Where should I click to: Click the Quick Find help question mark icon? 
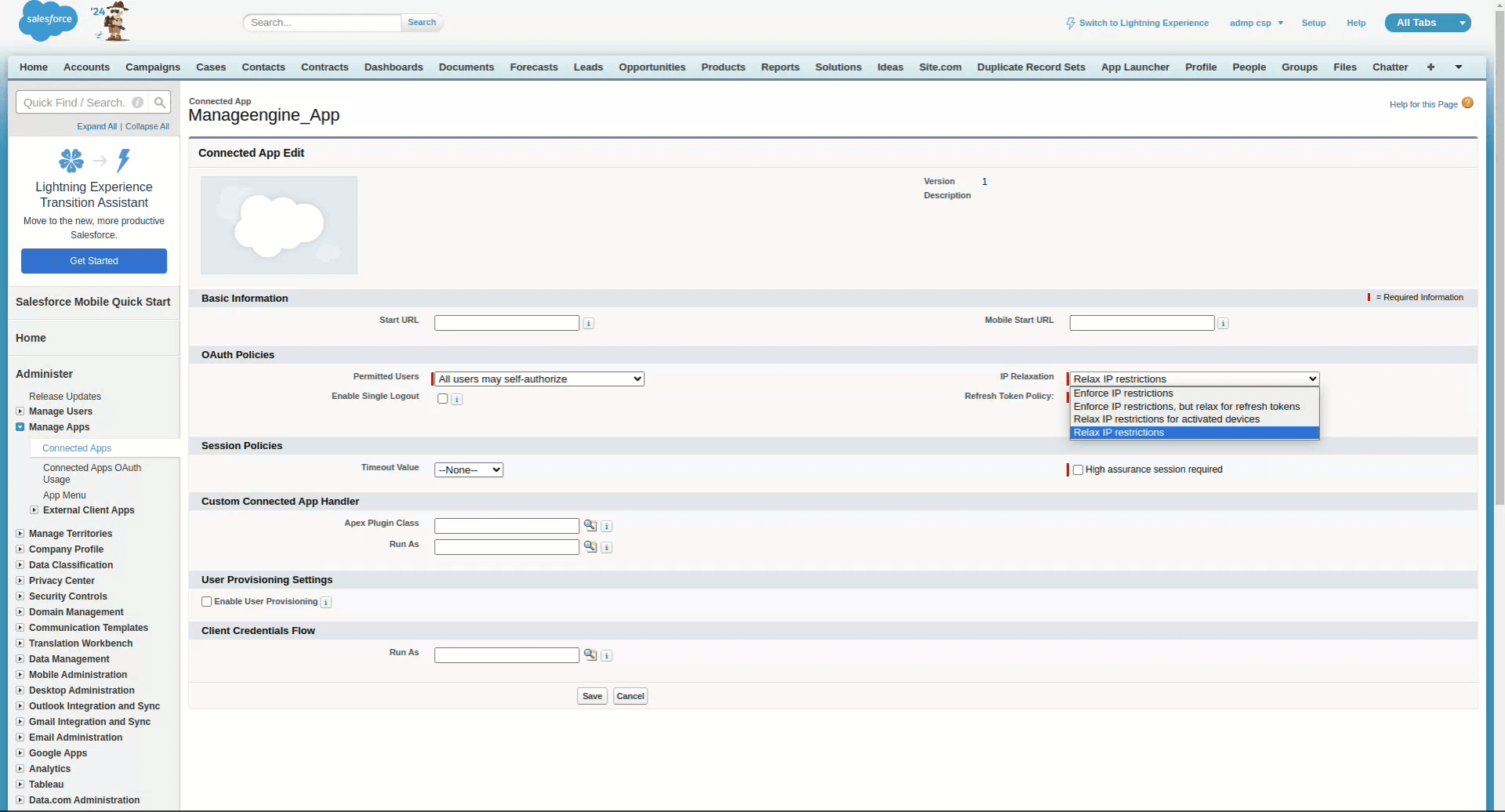pyautogui.click(x=137, y=102)
